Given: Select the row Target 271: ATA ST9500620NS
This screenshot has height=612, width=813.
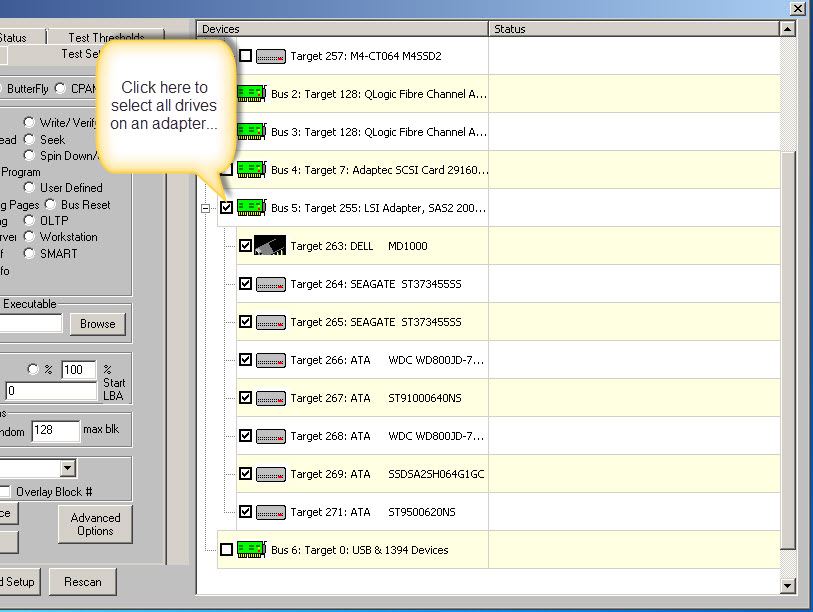Looking at the screenshot, I should tap(509, 512).
